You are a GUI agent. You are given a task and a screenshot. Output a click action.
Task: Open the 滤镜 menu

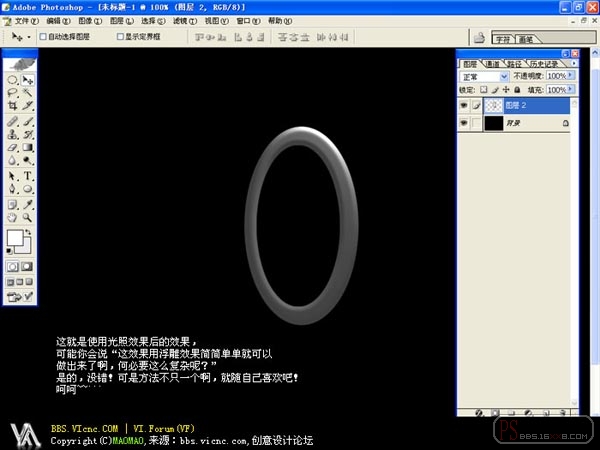click(185, 21)
